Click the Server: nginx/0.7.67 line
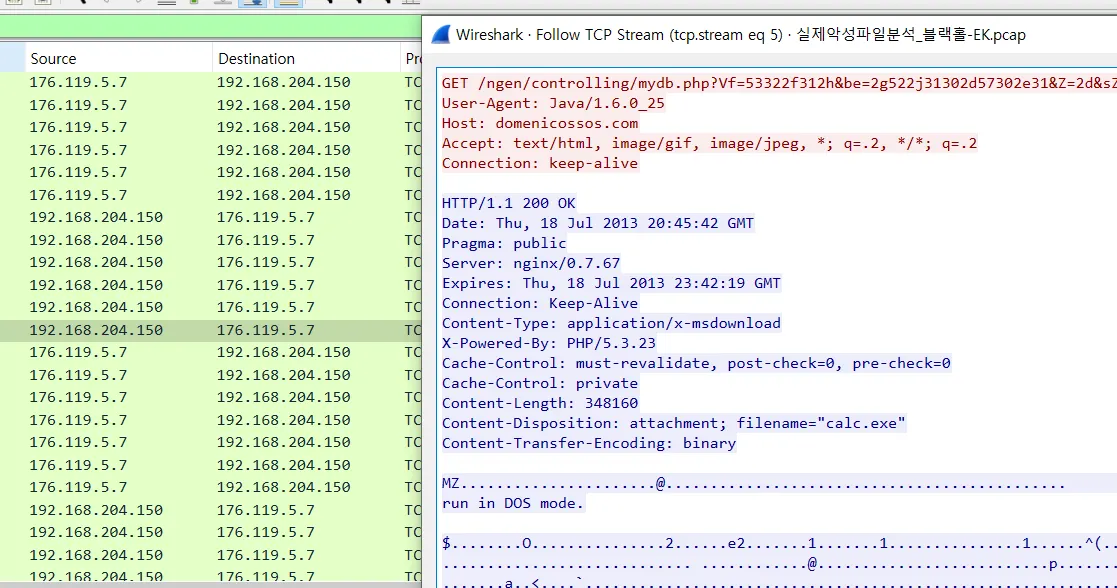 tap(531, 263)
